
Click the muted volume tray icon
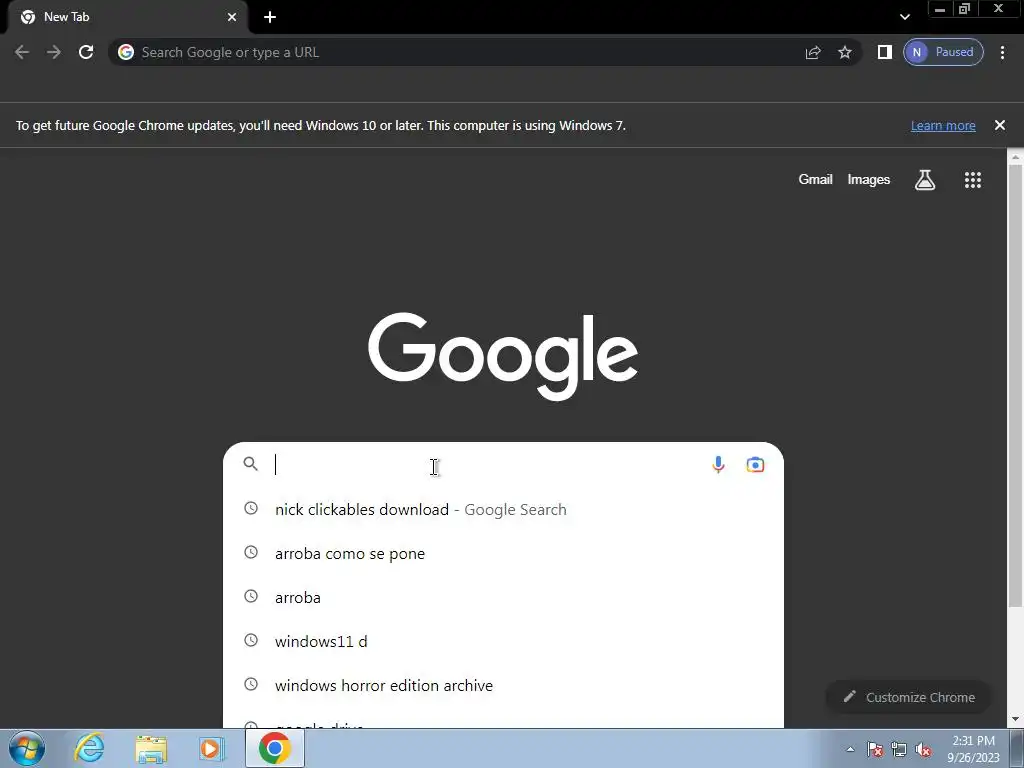click(x=923, y=749)
